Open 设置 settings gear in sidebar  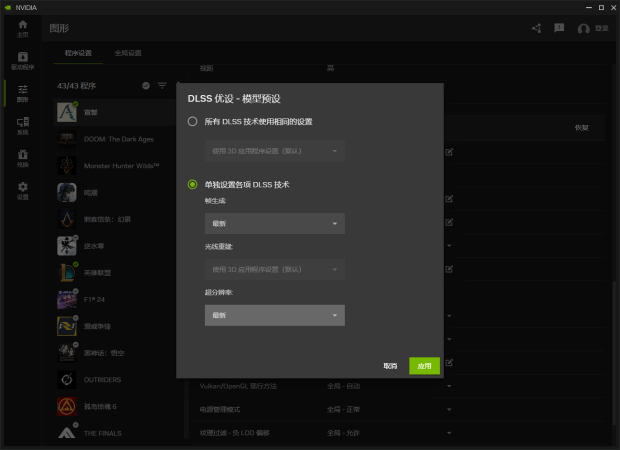point(23,191)
